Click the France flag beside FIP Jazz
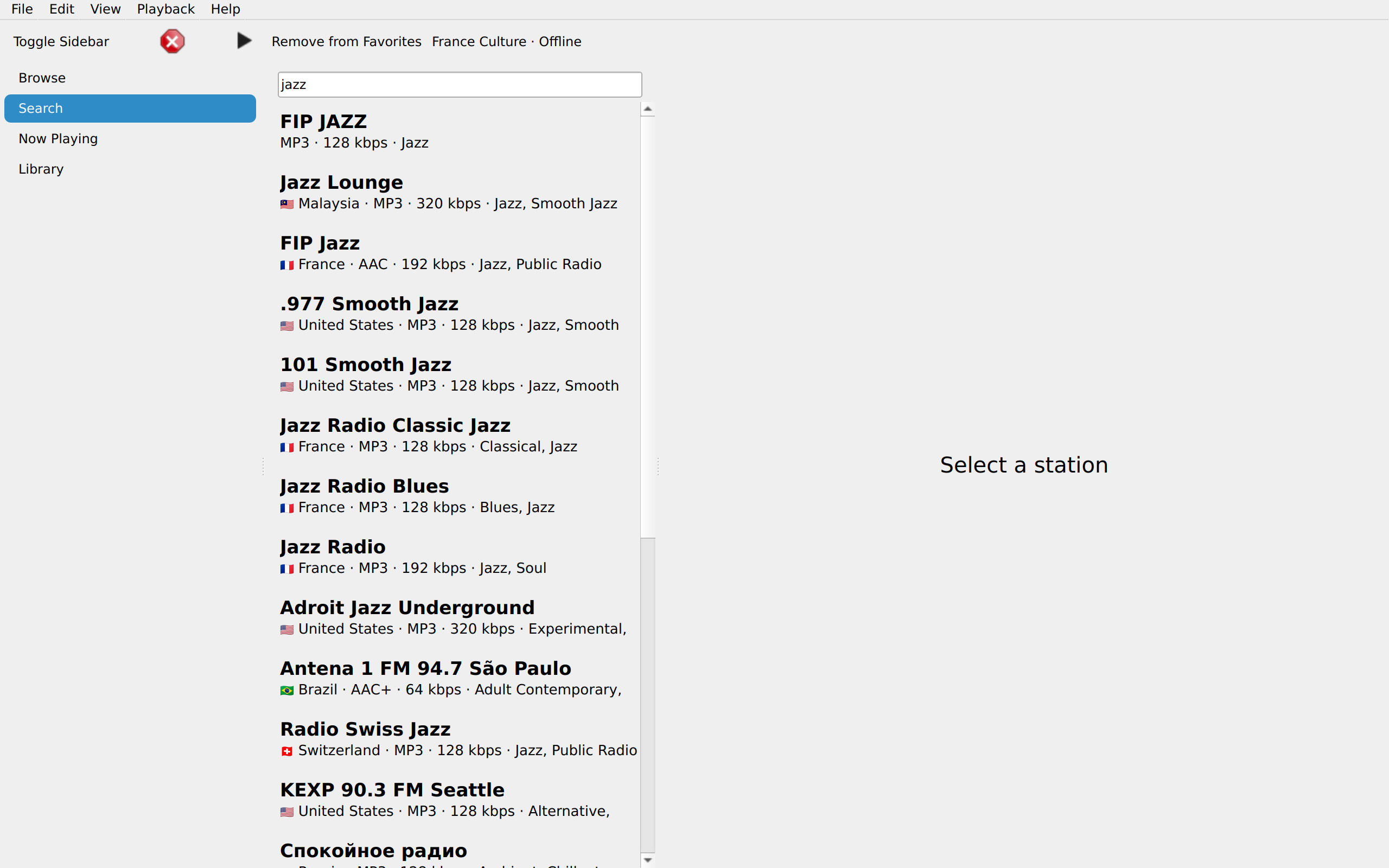Screen dimensions: 1389x868 [287, 265]
